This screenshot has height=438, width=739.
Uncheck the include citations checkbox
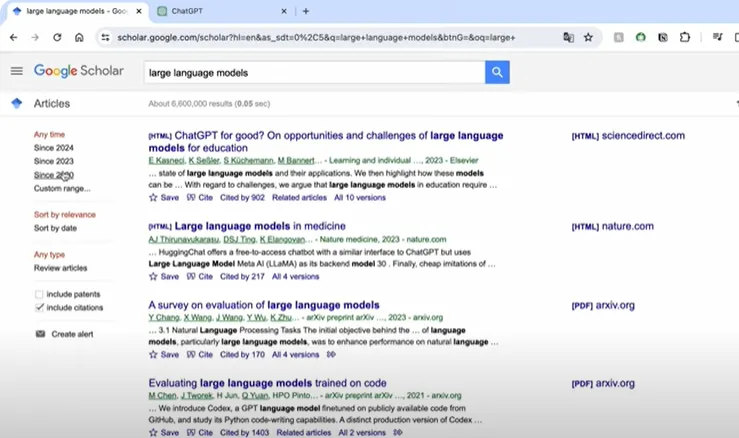[x=39, y=307]
